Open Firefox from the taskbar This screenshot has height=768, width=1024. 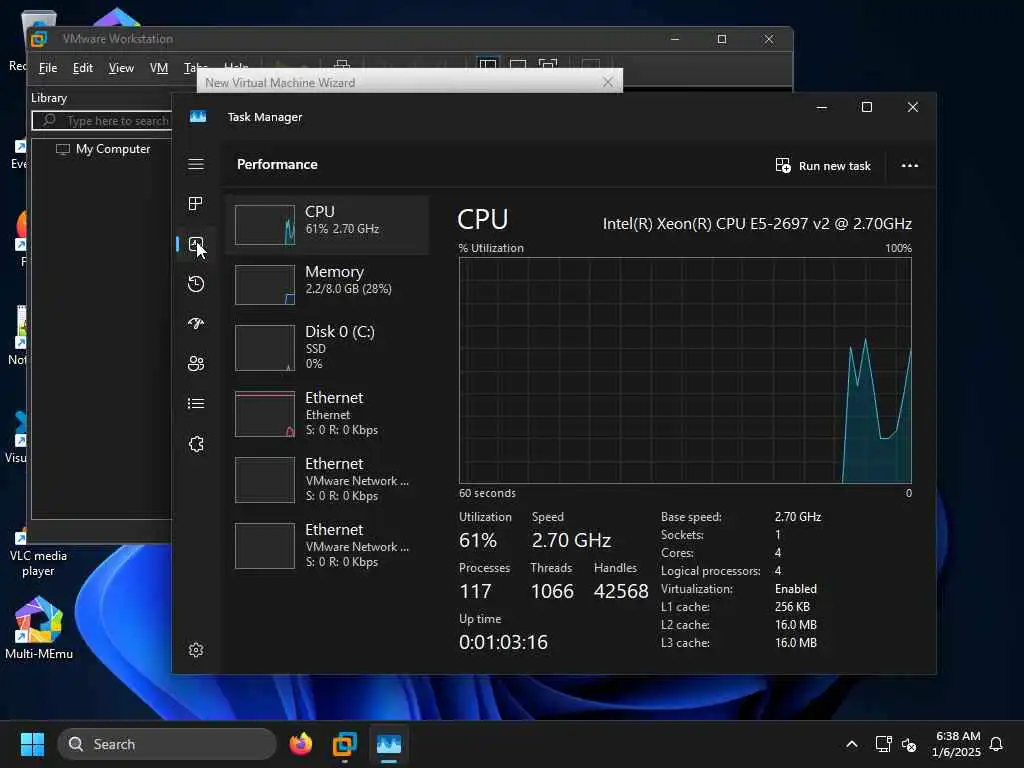click(x=301, y=744)
